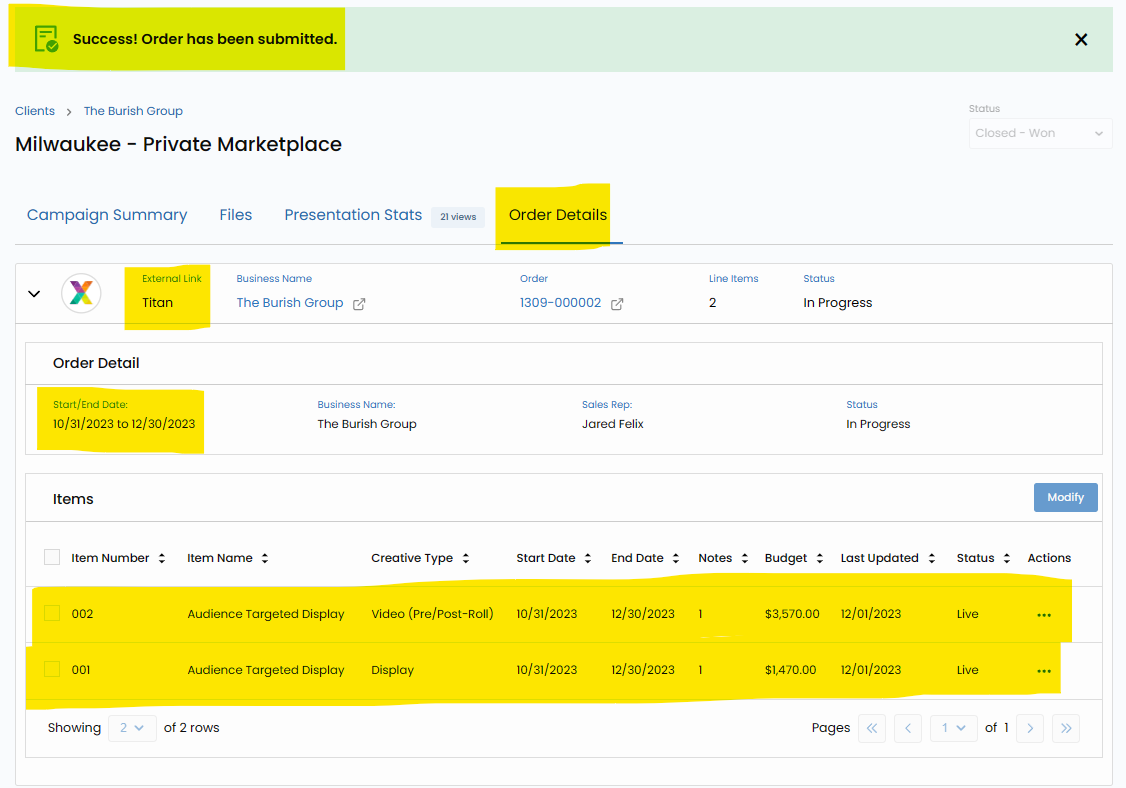Open external link icon beside The Burish Group
The width and height of the screenshot is (1126, 788).
pos(359,304)
